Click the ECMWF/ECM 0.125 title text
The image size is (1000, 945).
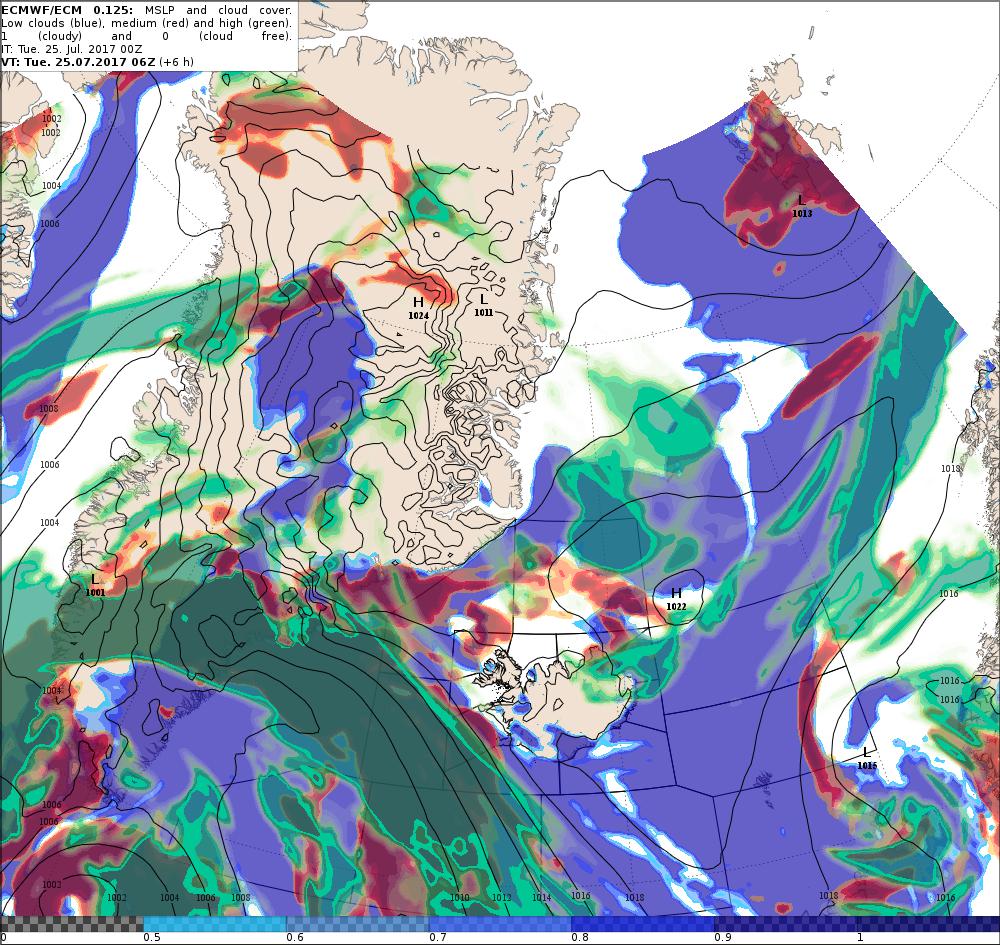[67, 10]
